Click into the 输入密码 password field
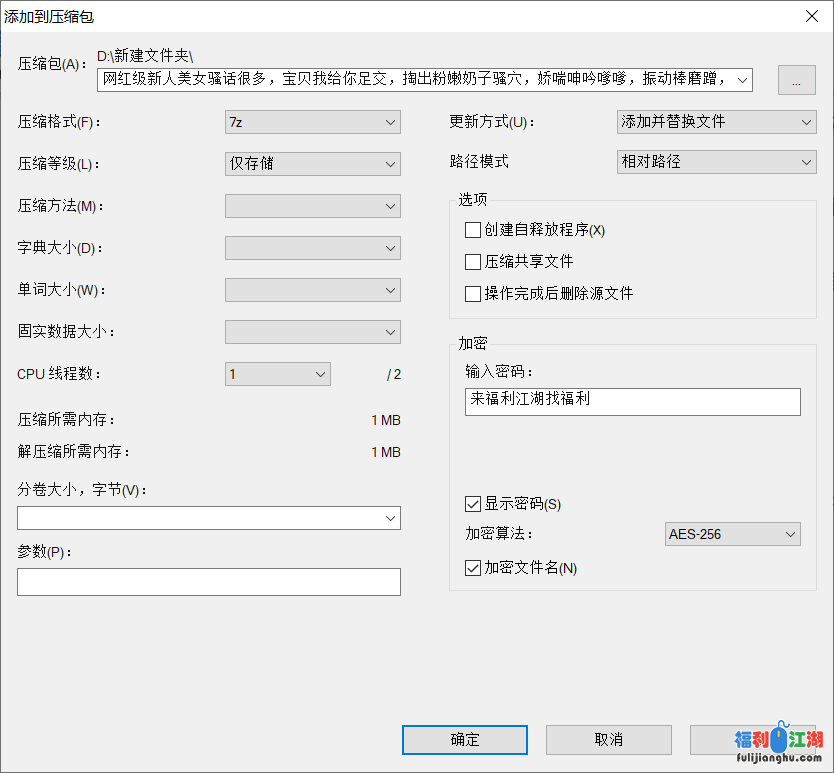The image size is (834, 773). 632,401
